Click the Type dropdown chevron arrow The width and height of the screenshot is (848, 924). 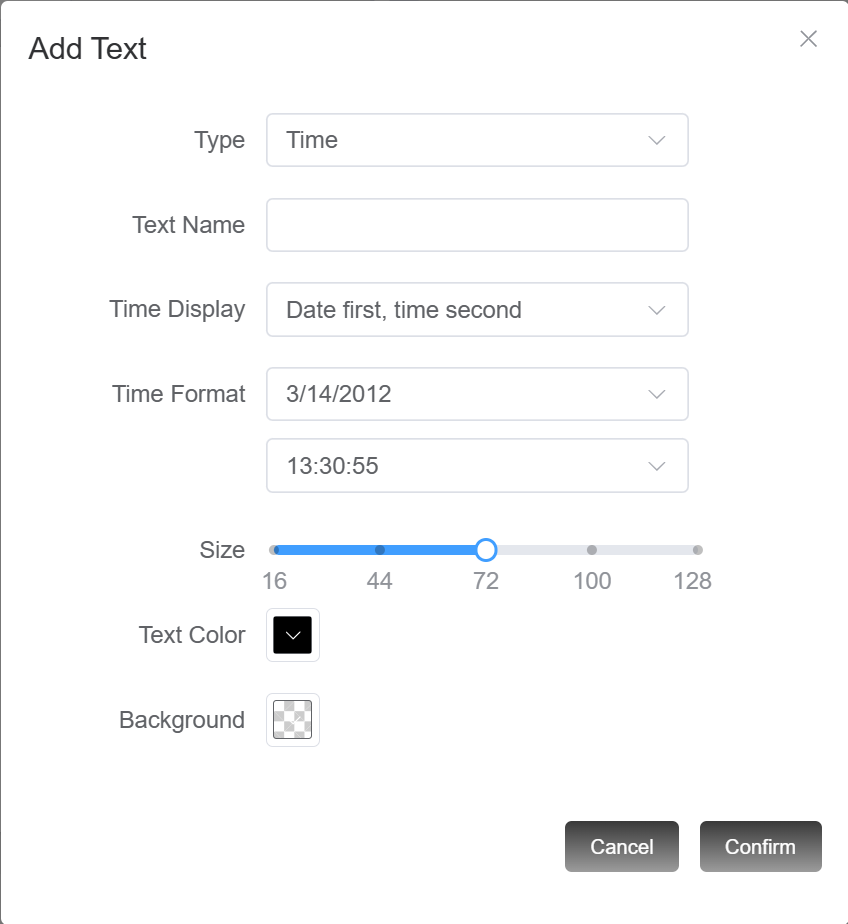pyautogui.click(x=657, y=140)
